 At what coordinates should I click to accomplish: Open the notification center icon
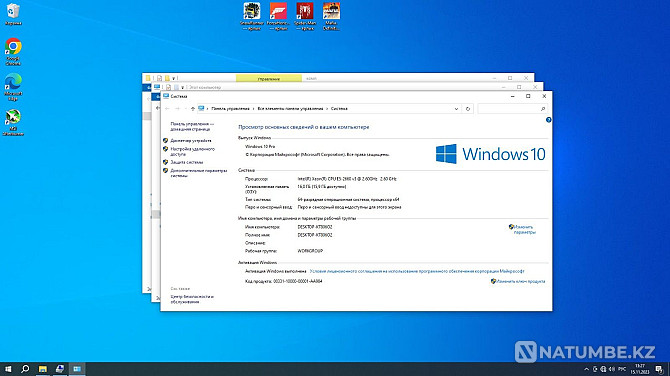[x=659, y=369]
